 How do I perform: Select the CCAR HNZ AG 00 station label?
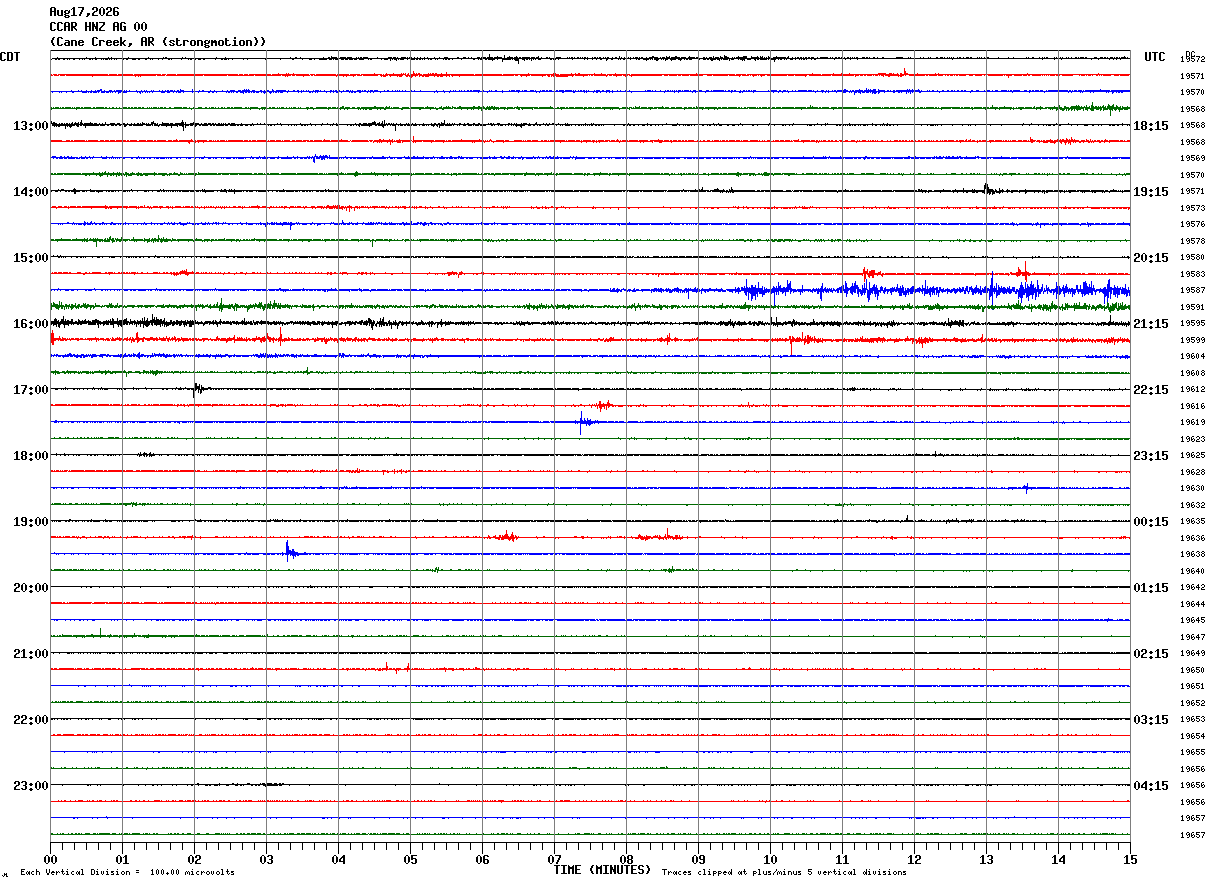[98, 27]
